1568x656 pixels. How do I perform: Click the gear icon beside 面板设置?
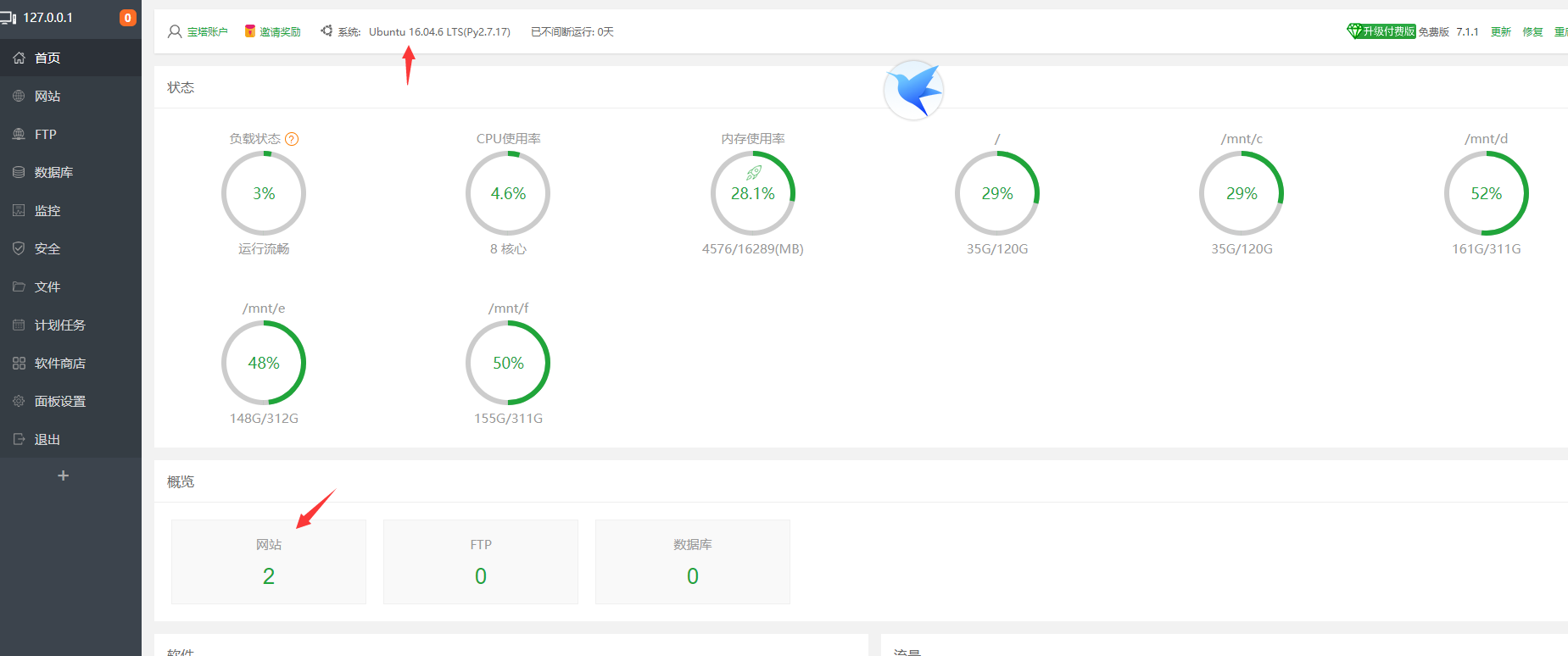(x=19, y=401)
